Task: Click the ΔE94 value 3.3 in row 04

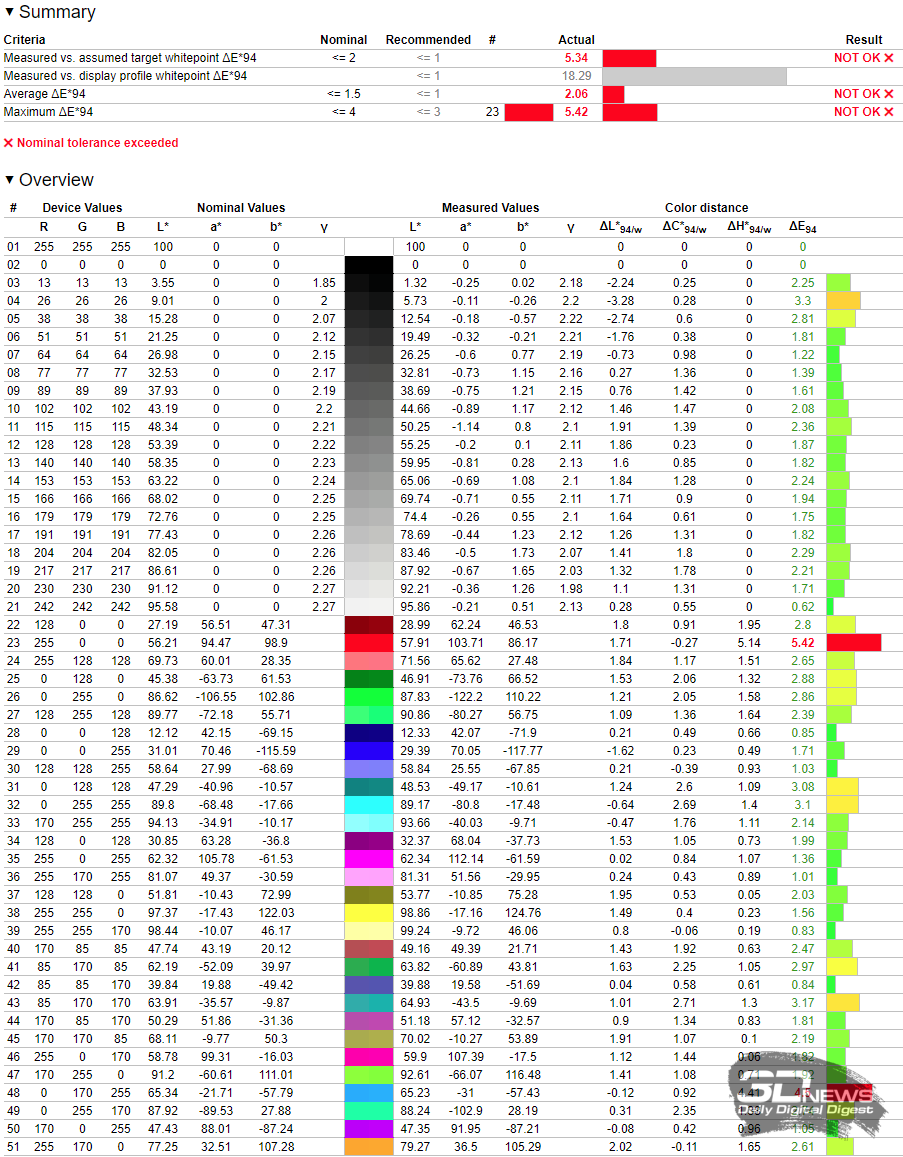Action: [803, 301]
